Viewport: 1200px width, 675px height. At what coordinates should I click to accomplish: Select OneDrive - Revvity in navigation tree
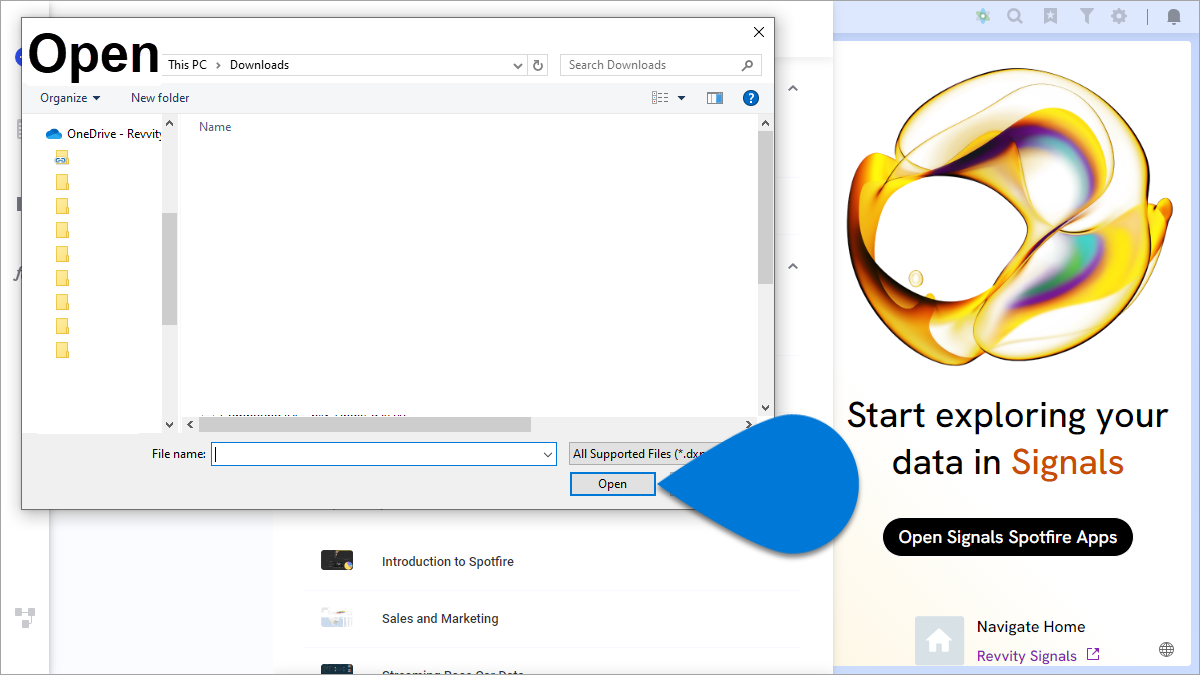[113, 134]
